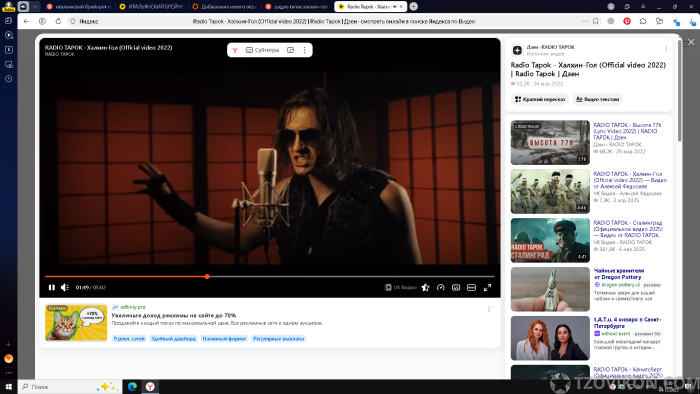Click the taskbar Поиск search box
This screenshot has height=394, width=700.
70,386
